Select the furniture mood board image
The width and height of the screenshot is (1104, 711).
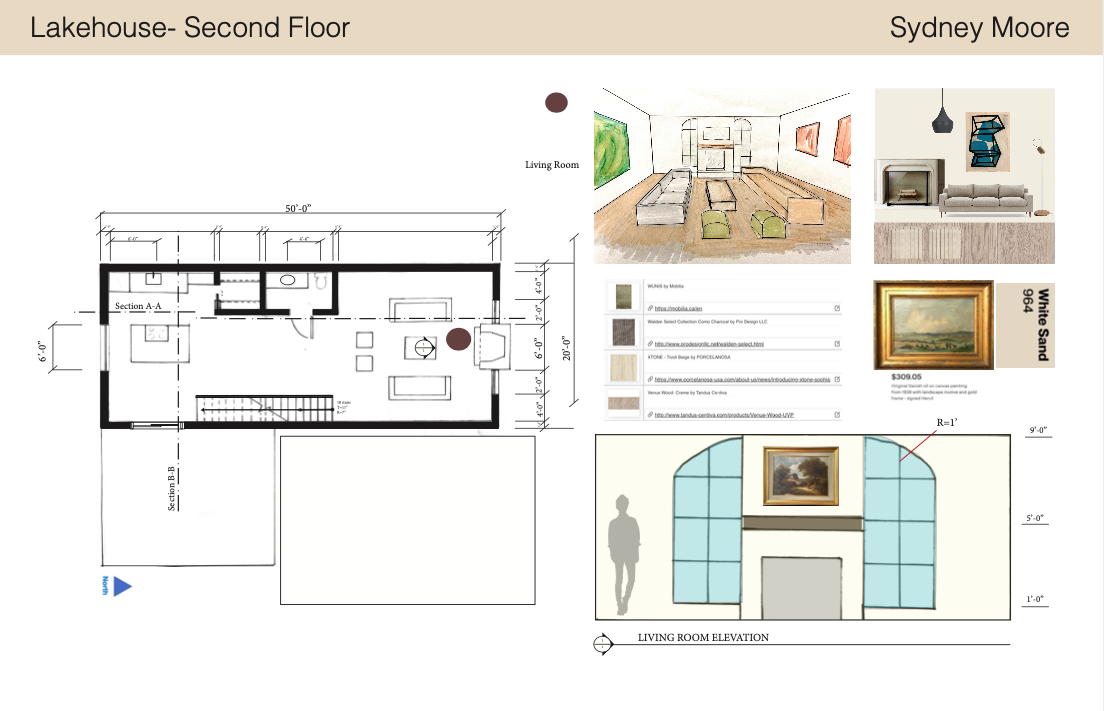point(965,176)
